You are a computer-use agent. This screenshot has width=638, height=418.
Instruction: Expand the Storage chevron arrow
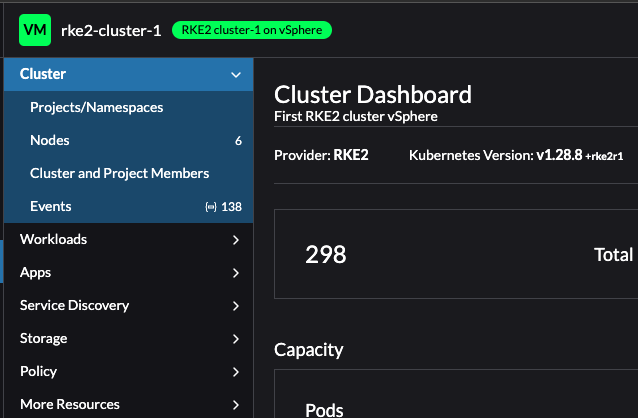[x=236, y=339]
